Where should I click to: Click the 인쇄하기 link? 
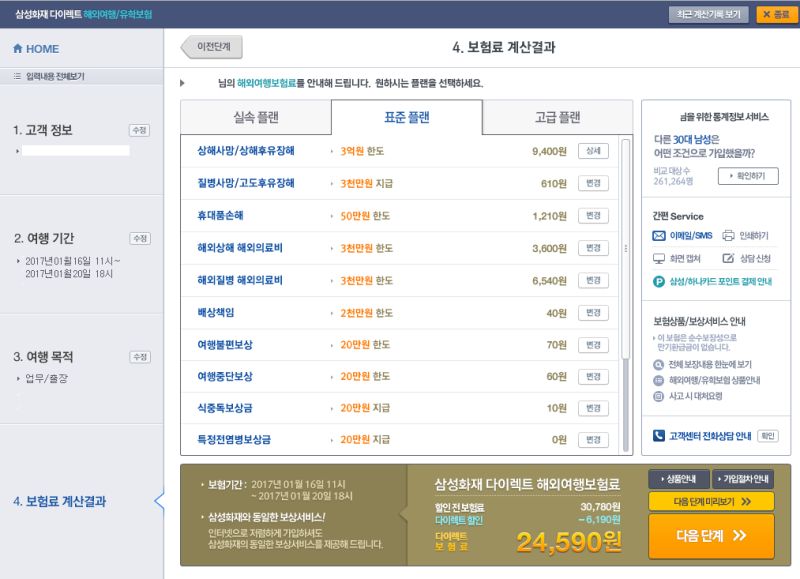click(x=754, y=236)
